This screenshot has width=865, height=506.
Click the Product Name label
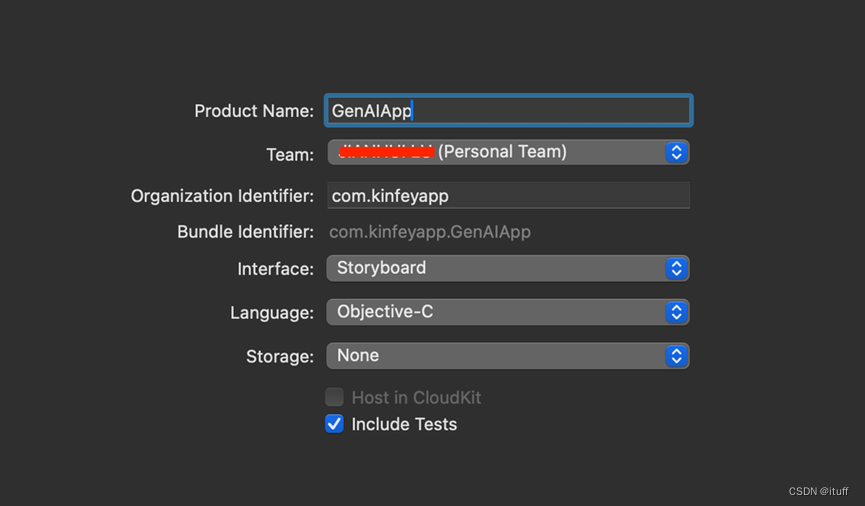[254, 111]
